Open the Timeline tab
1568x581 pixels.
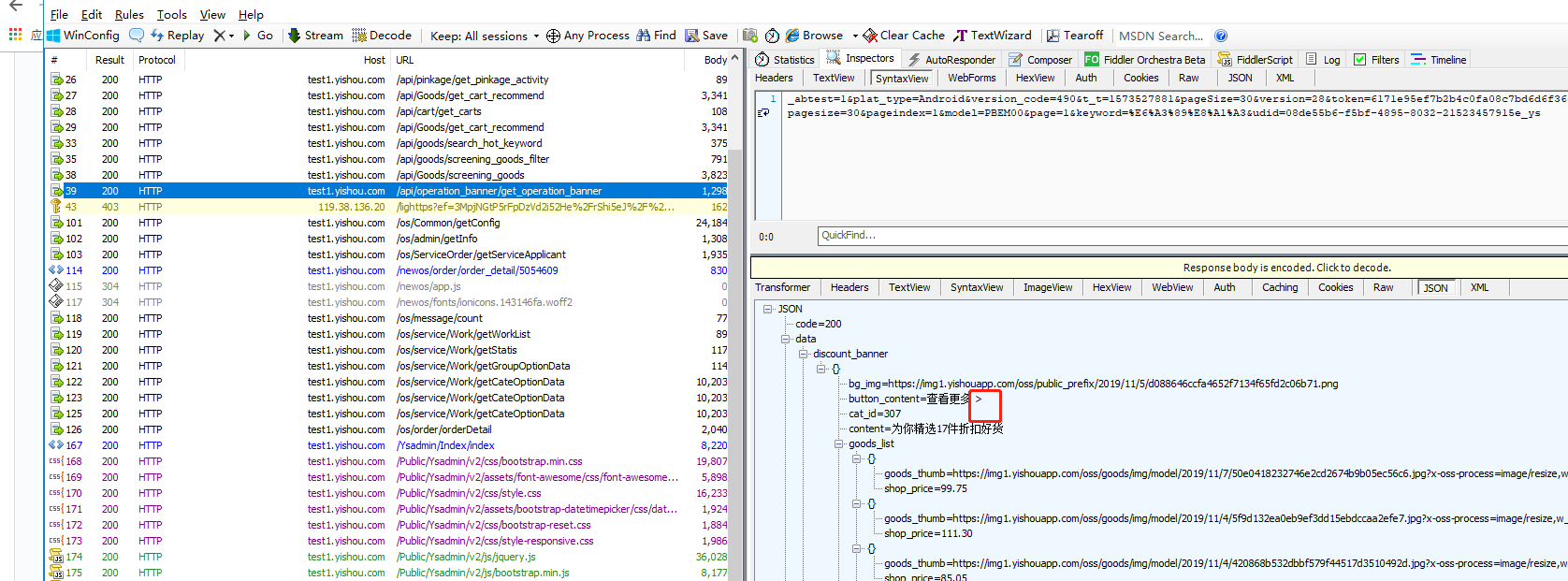(x=1439, y=59)
